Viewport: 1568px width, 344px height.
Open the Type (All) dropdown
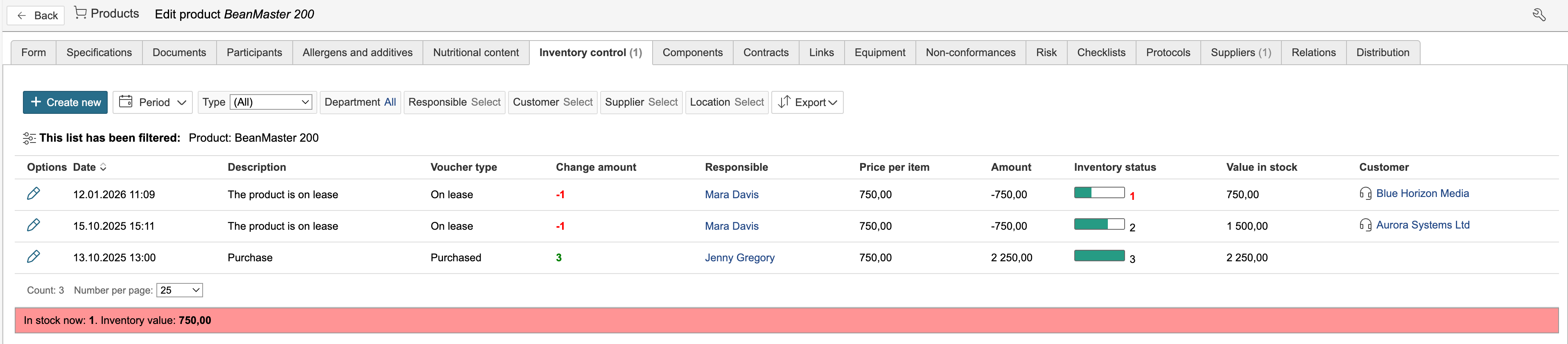tap(271, 102)
